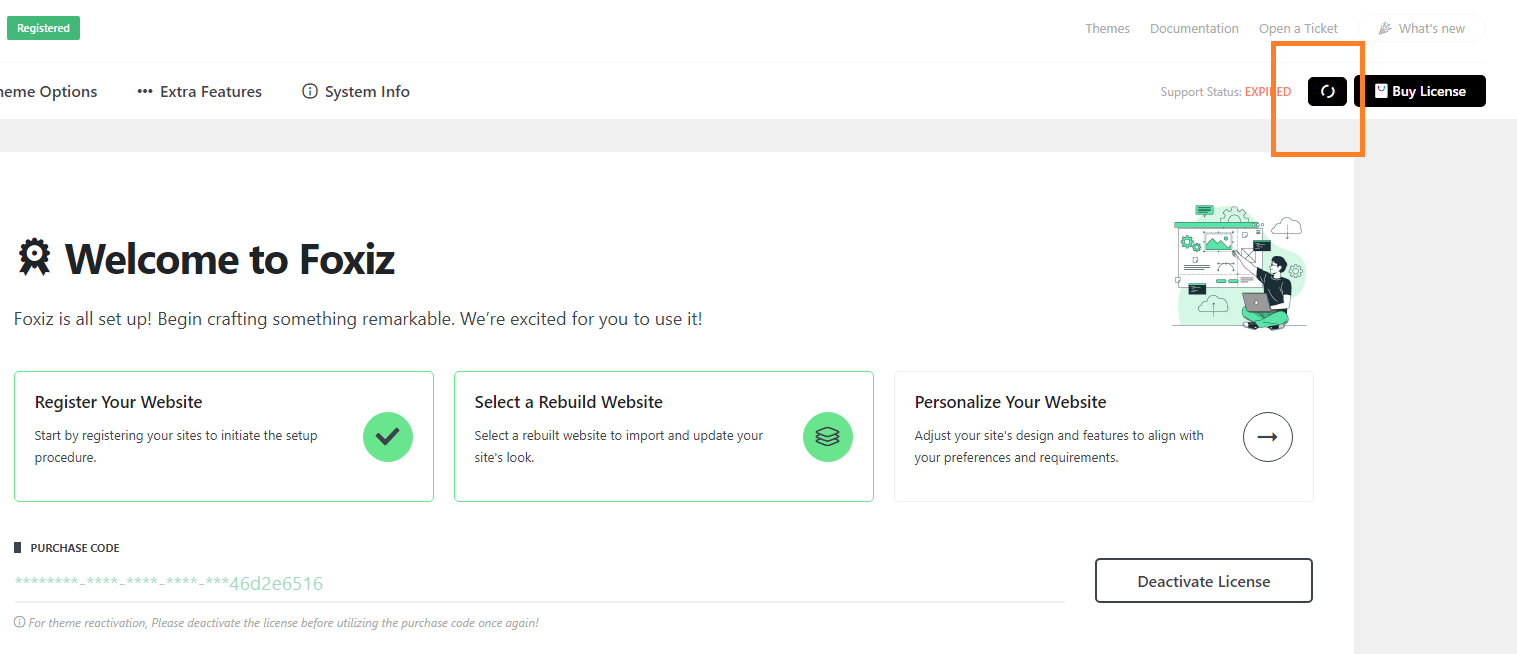Click the award badge icon beside Welcome heading
This screenshot has width=1517, height=654.
(x=34, y=257)
